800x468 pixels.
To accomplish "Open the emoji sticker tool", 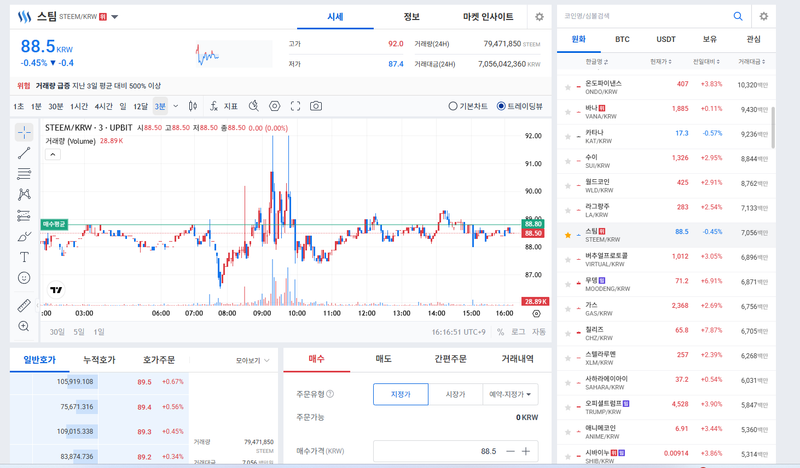I will click(24, 278).
